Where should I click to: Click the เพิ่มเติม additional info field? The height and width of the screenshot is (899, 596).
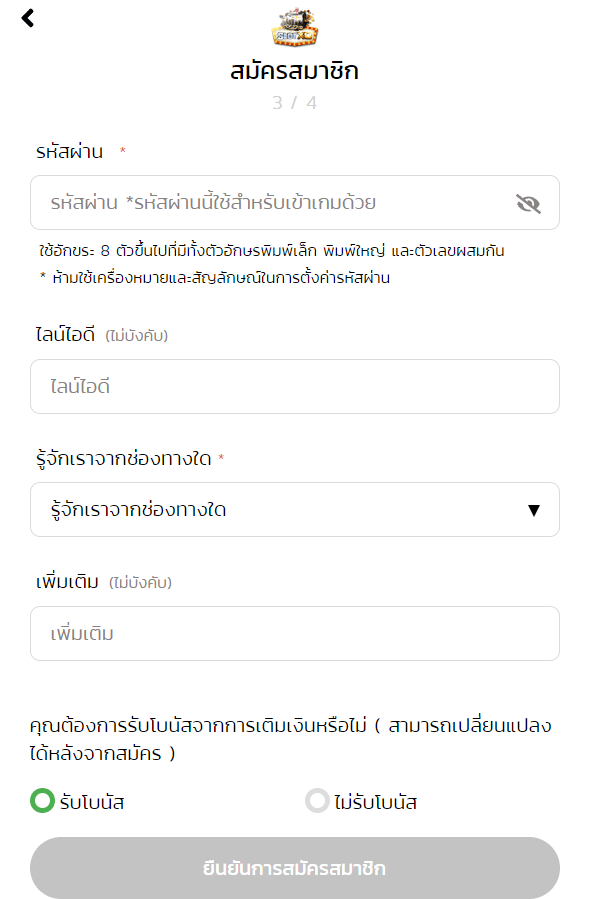pyautogui.click(x=294, y=633)
